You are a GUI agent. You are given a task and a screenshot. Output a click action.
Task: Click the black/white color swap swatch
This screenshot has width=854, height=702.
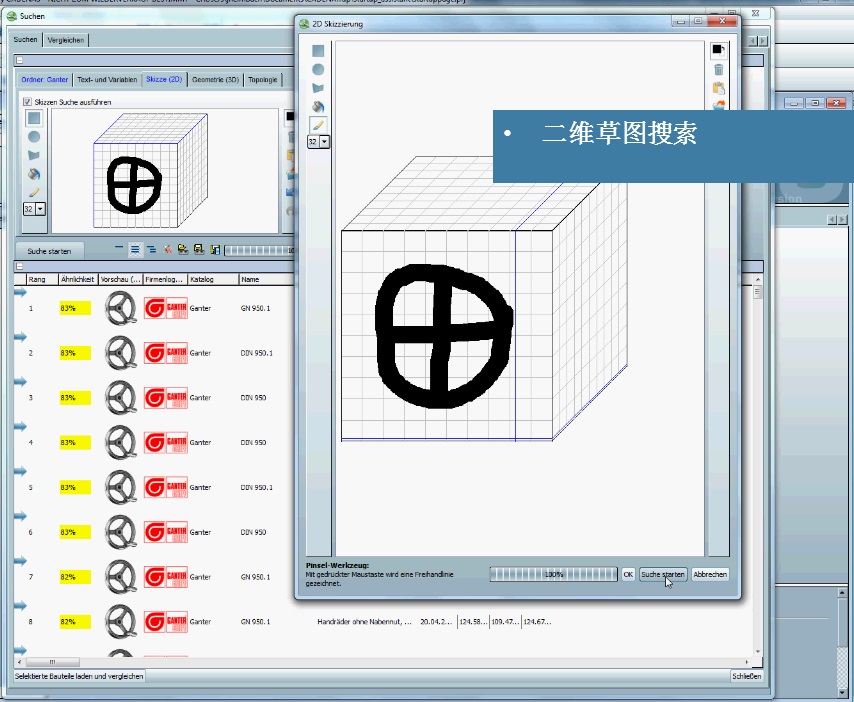pos(718,50)
